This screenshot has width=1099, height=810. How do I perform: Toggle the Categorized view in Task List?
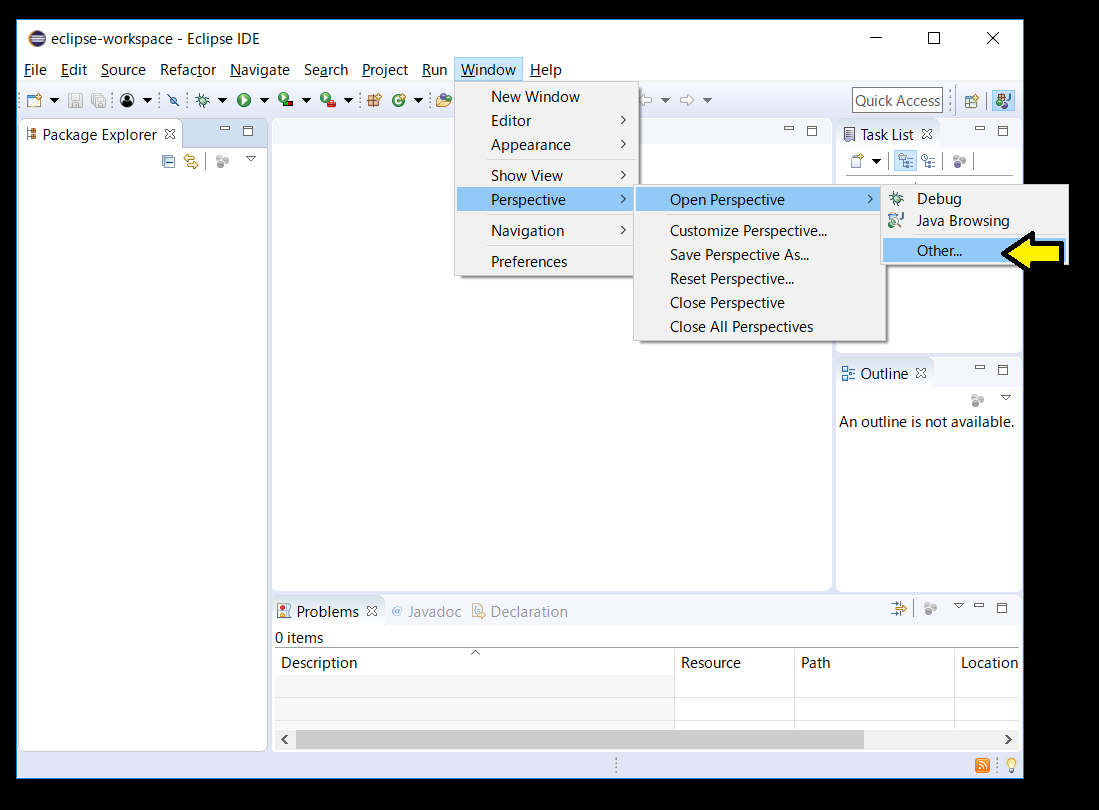coord(906,162)
